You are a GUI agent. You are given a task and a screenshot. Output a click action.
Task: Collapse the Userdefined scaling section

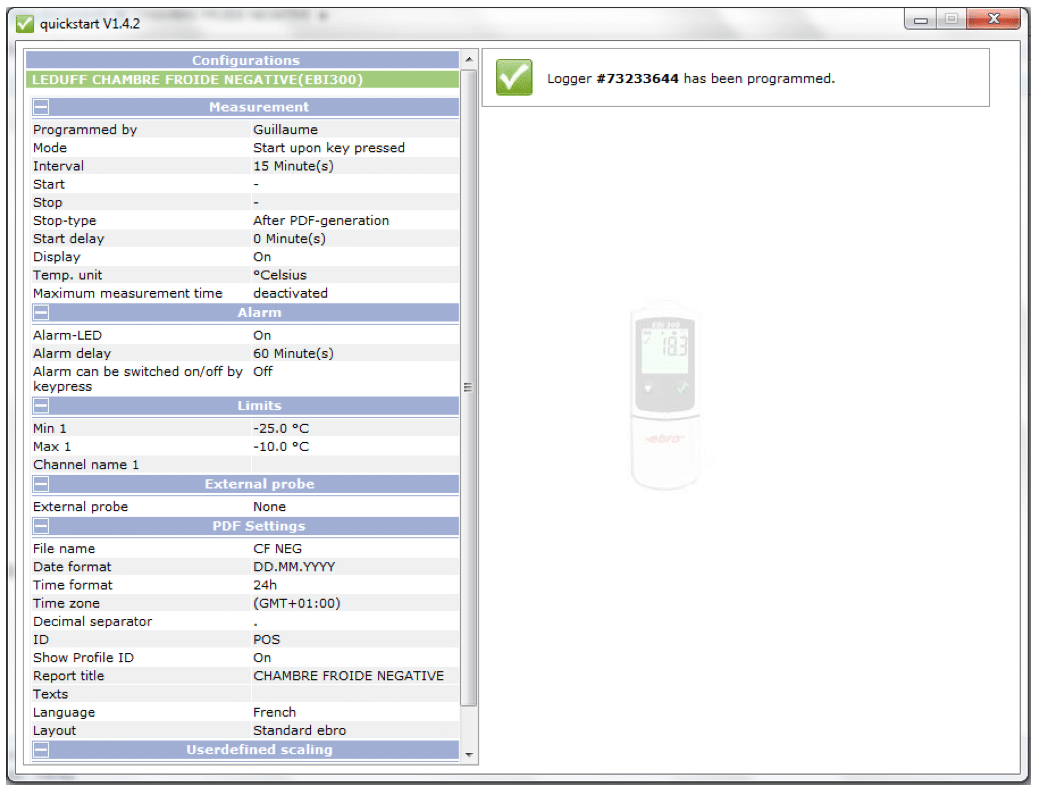point(42,750)
